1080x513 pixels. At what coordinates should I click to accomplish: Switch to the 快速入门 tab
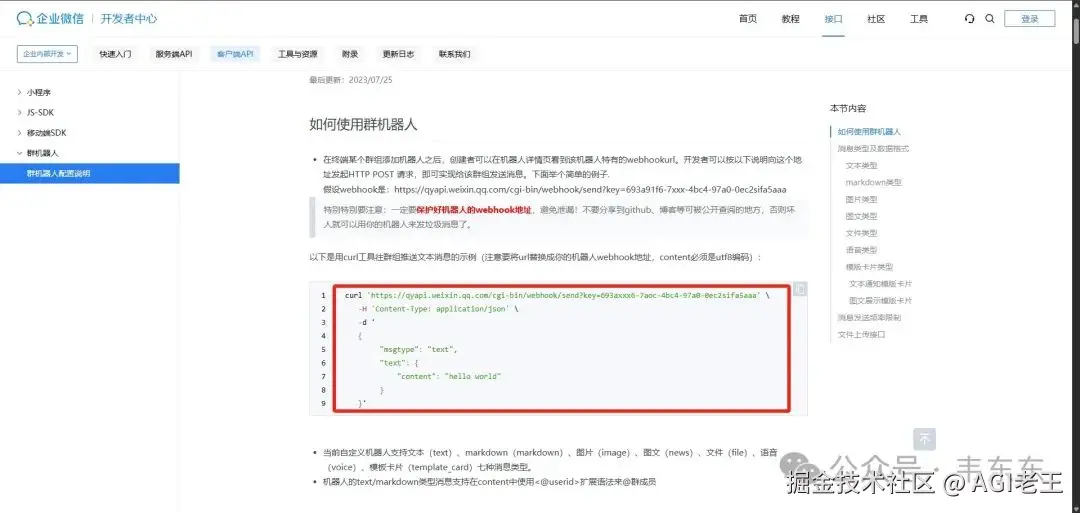click(x=115, y=54)
